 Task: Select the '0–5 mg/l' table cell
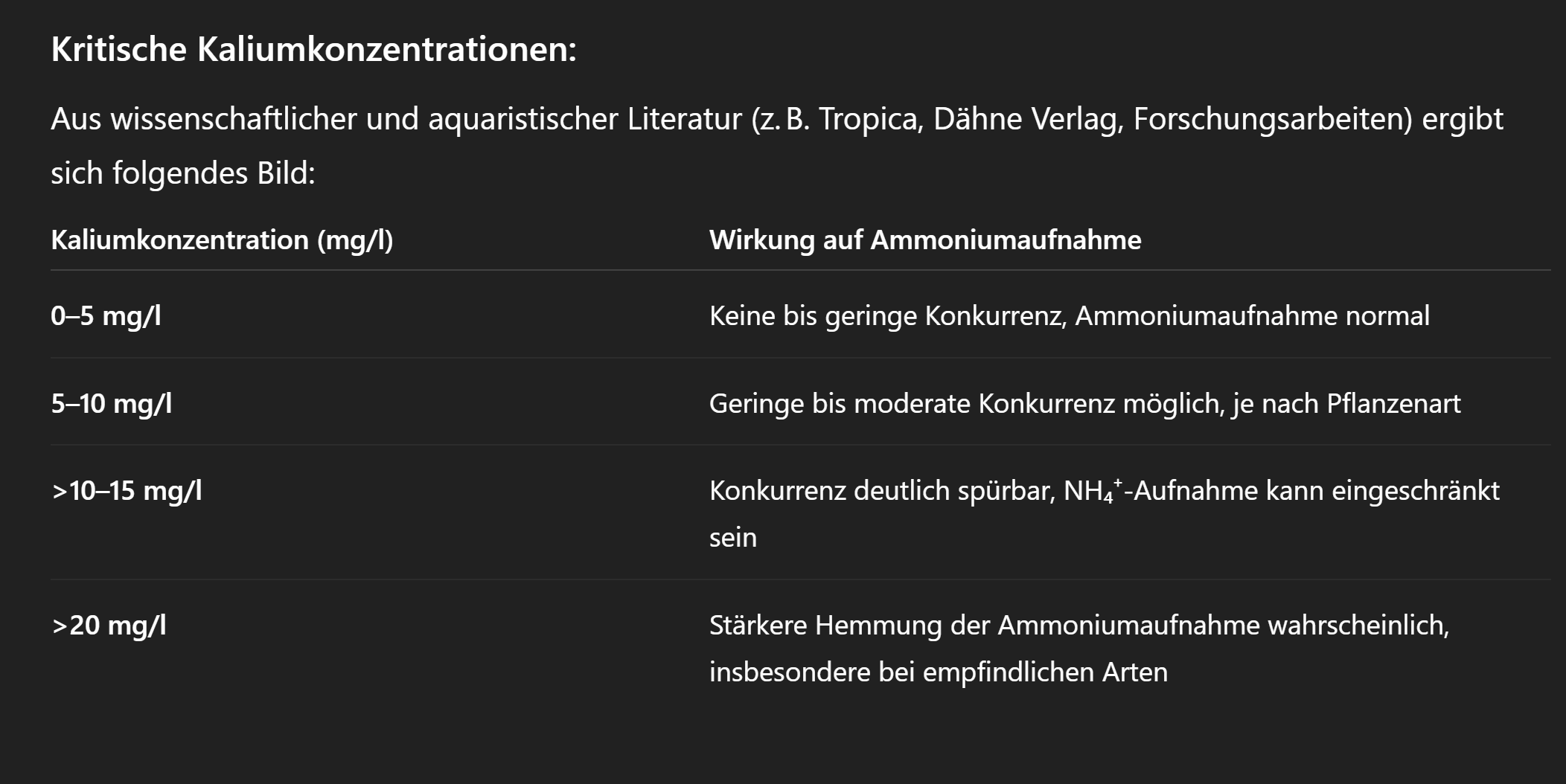(x=106, y=316)
